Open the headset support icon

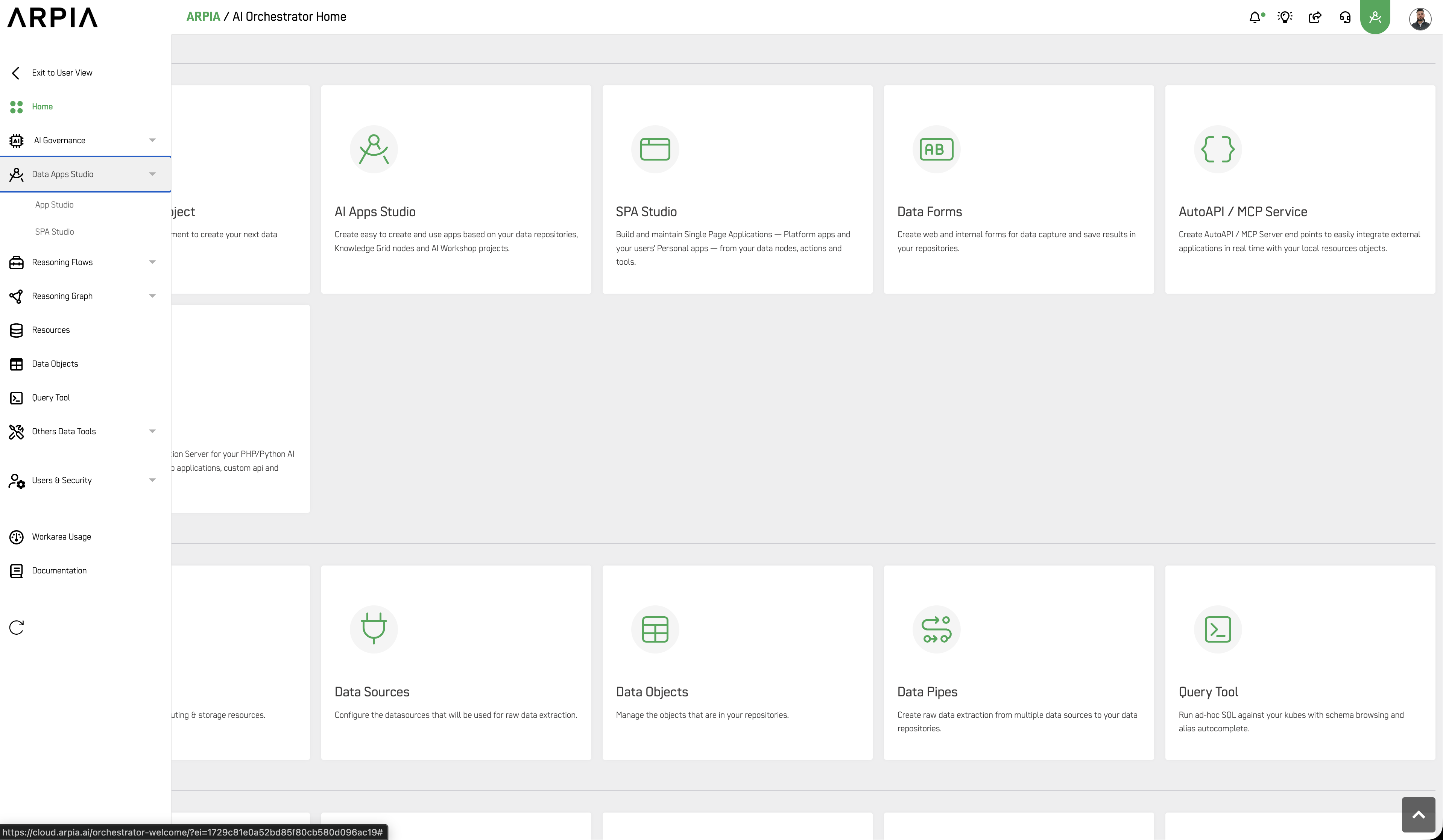click(x=1345, y=17)
